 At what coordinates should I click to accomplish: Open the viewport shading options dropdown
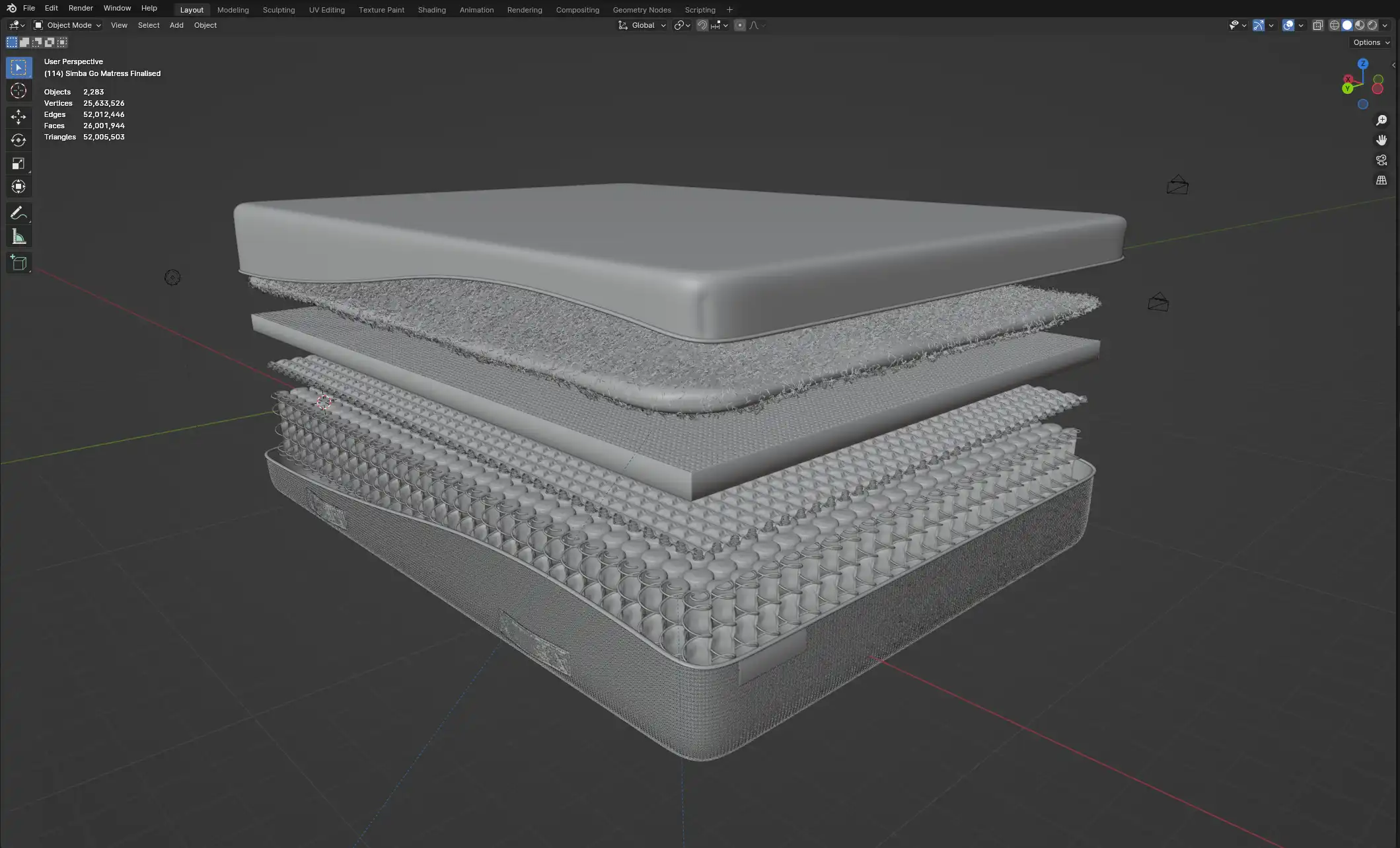click(x=1385, y=25)
